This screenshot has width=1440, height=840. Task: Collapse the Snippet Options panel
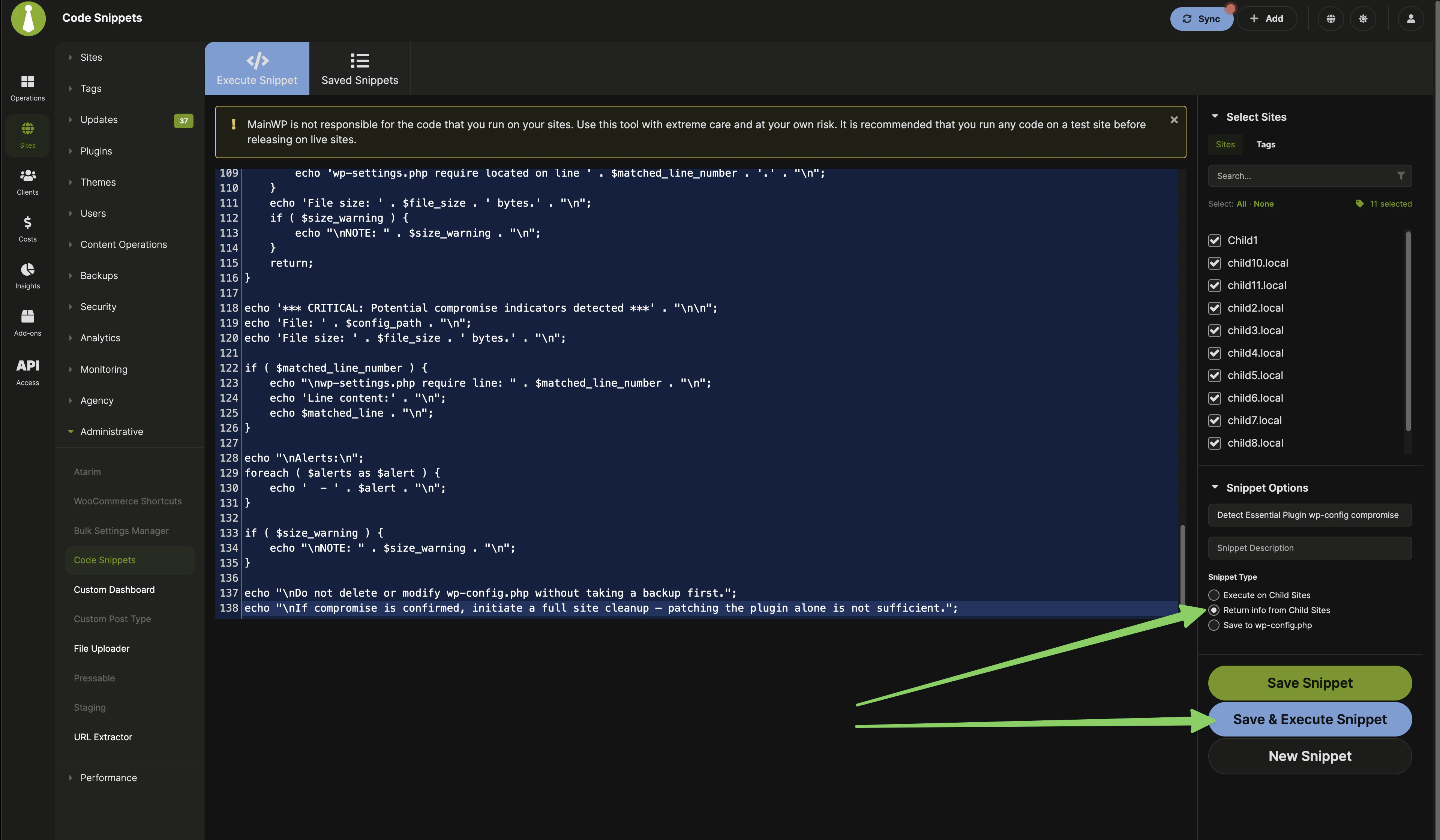1215,487
